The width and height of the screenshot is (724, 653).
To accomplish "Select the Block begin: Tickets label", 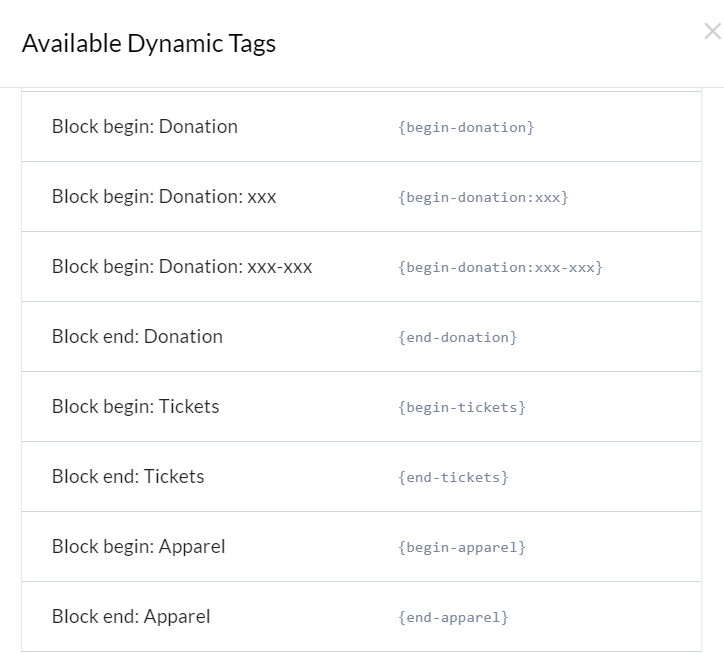I will click(x=135, y=407).
